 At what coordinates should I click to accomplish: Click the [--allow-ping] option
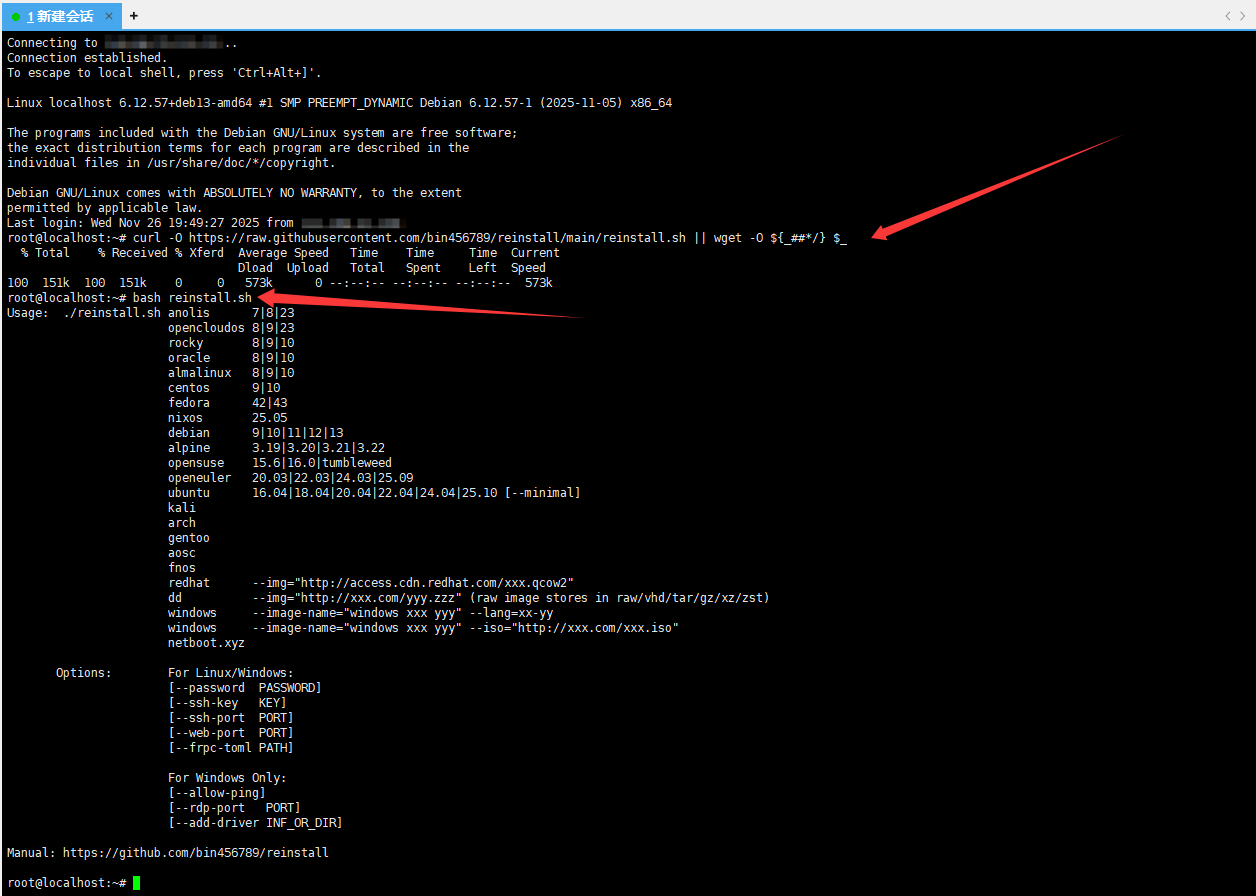[217, 793]
